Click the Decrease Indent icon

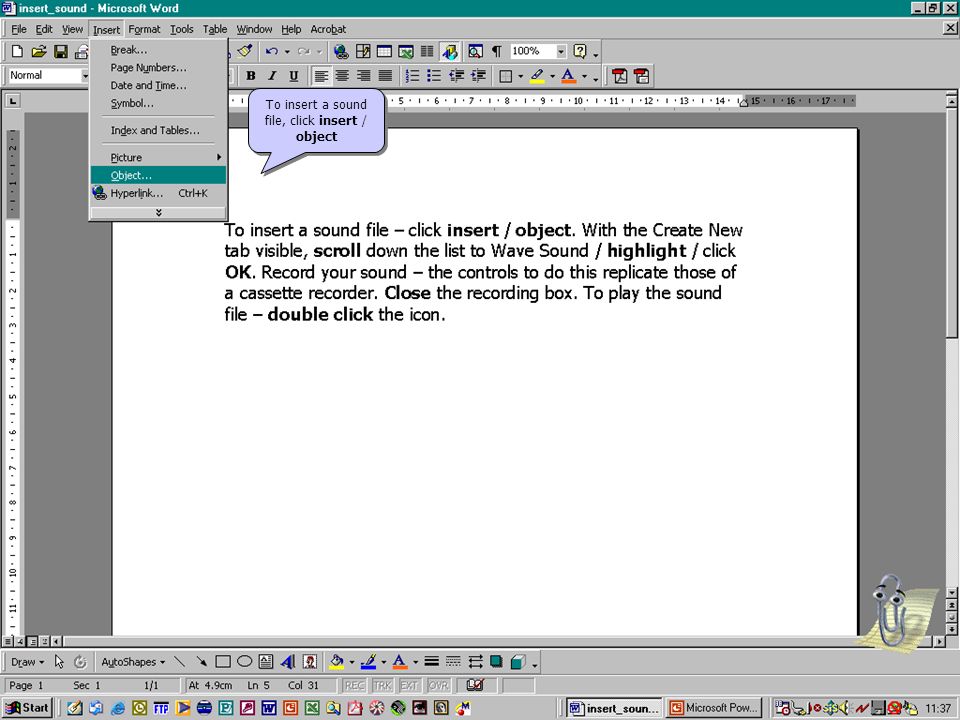(x=456, y=76)
